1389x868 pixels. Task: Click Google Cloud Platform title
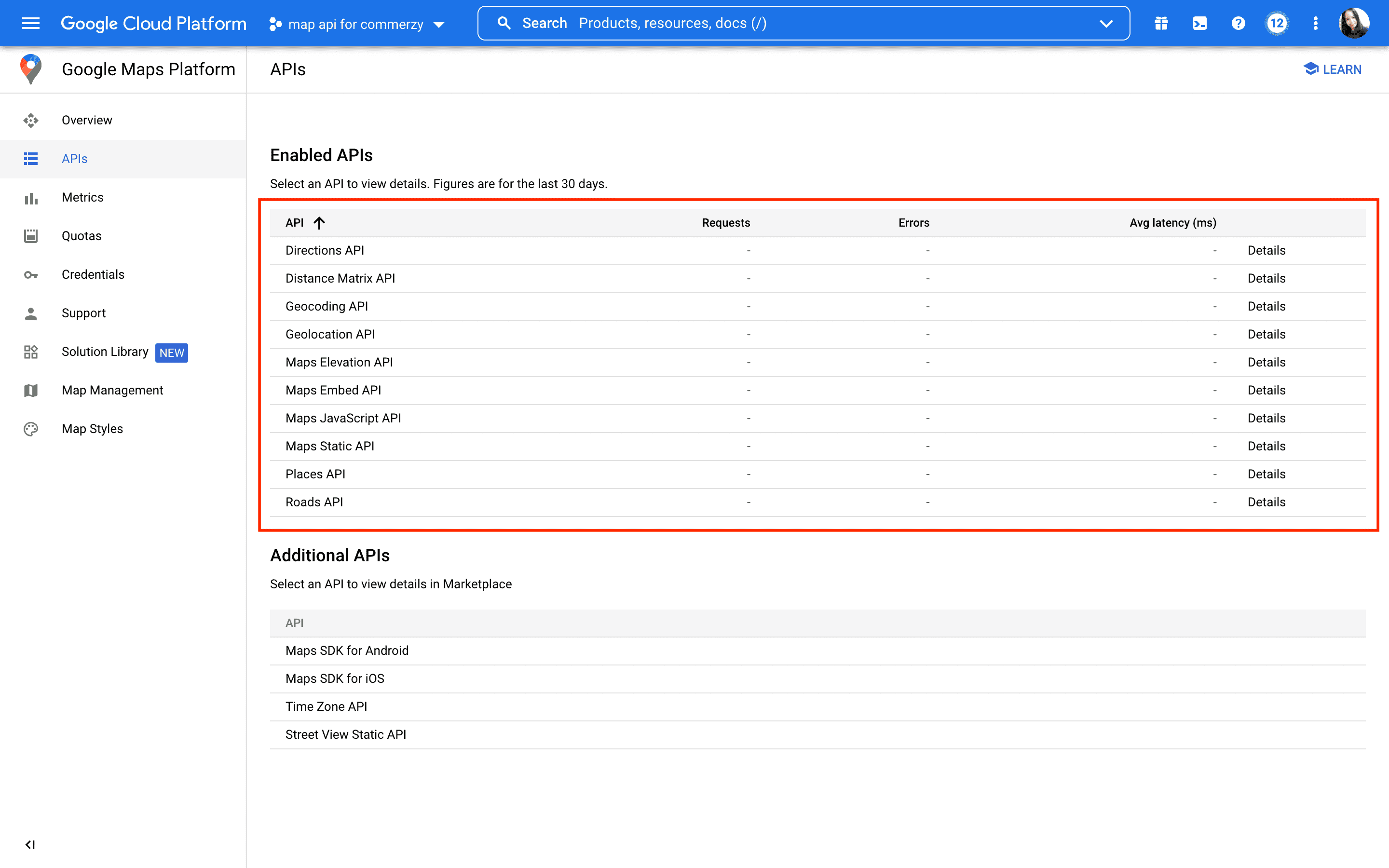coord(153,24)
